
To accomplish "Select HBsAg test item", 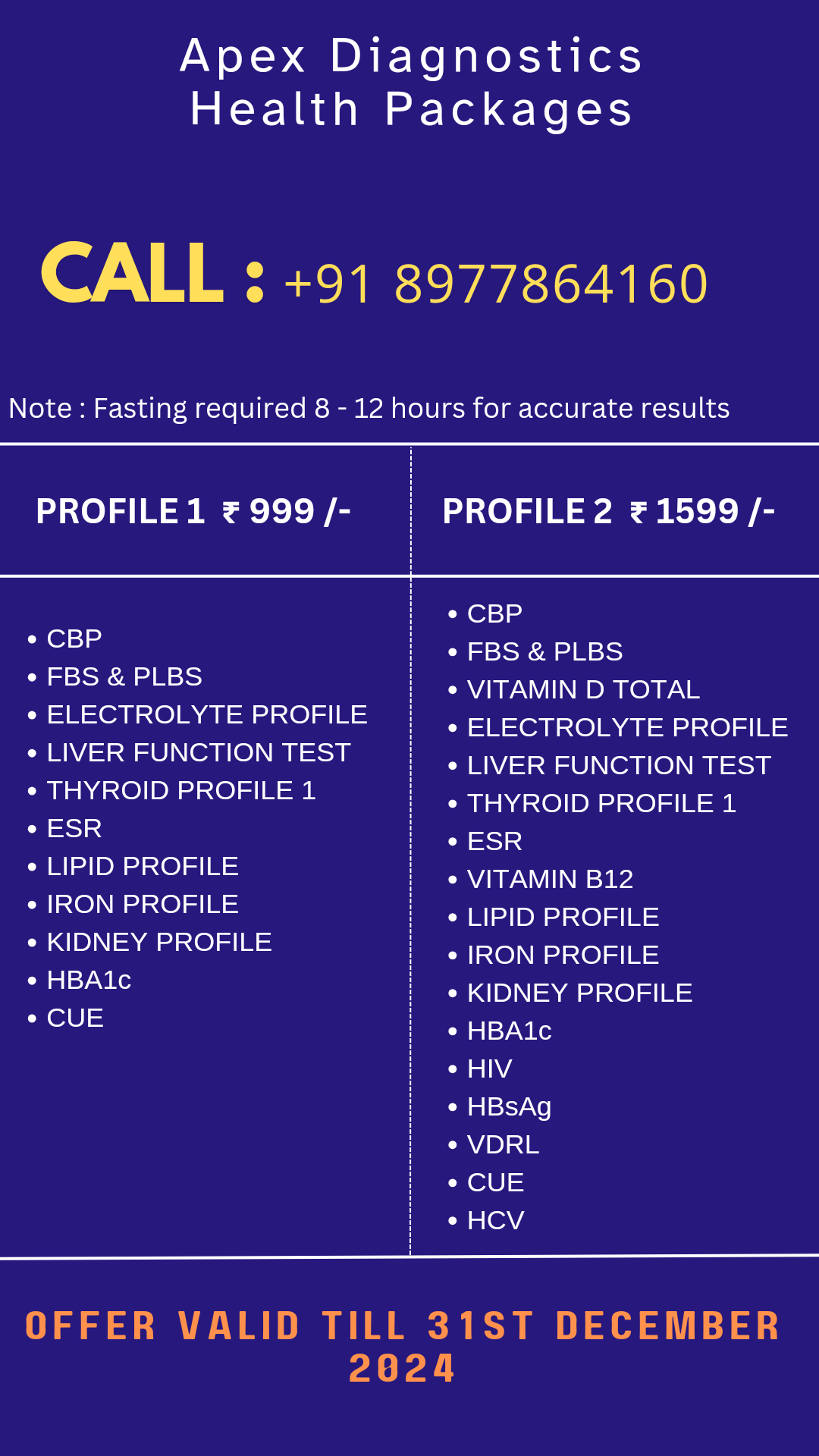I will coord(509,1107).
